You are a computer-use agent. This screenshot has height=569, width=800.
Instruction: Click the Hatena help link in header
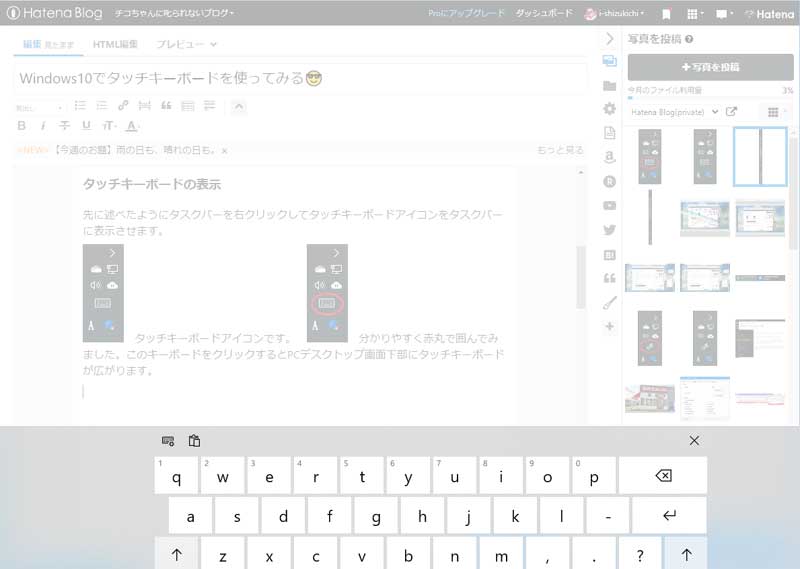coord(769,14)
